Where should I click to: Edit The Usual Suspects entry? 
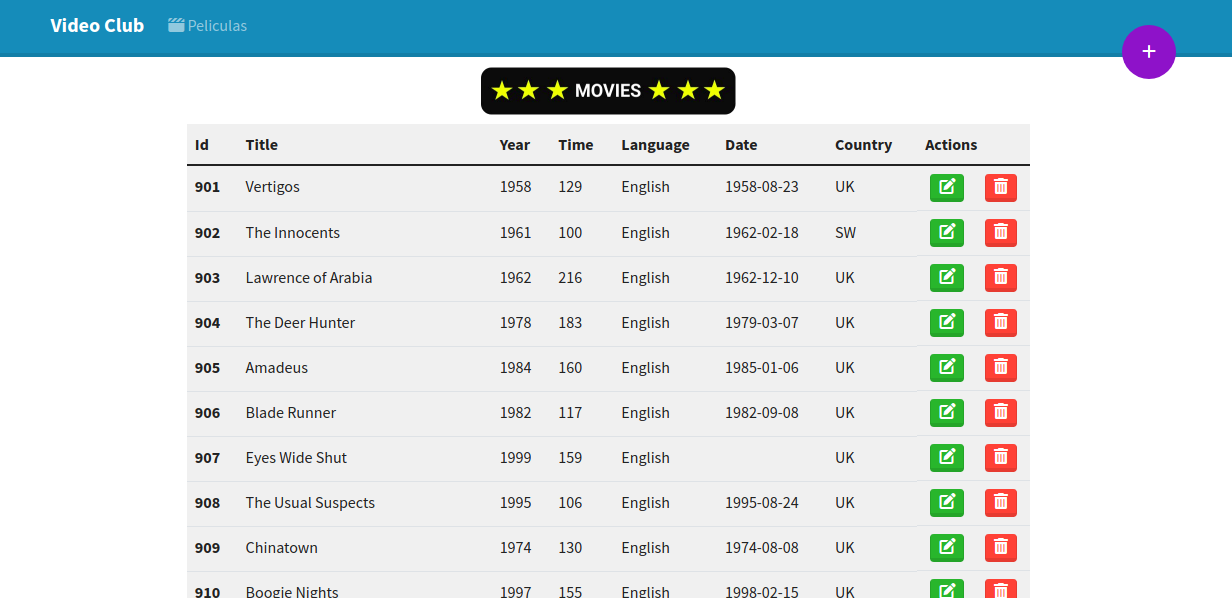click(947, 503)
